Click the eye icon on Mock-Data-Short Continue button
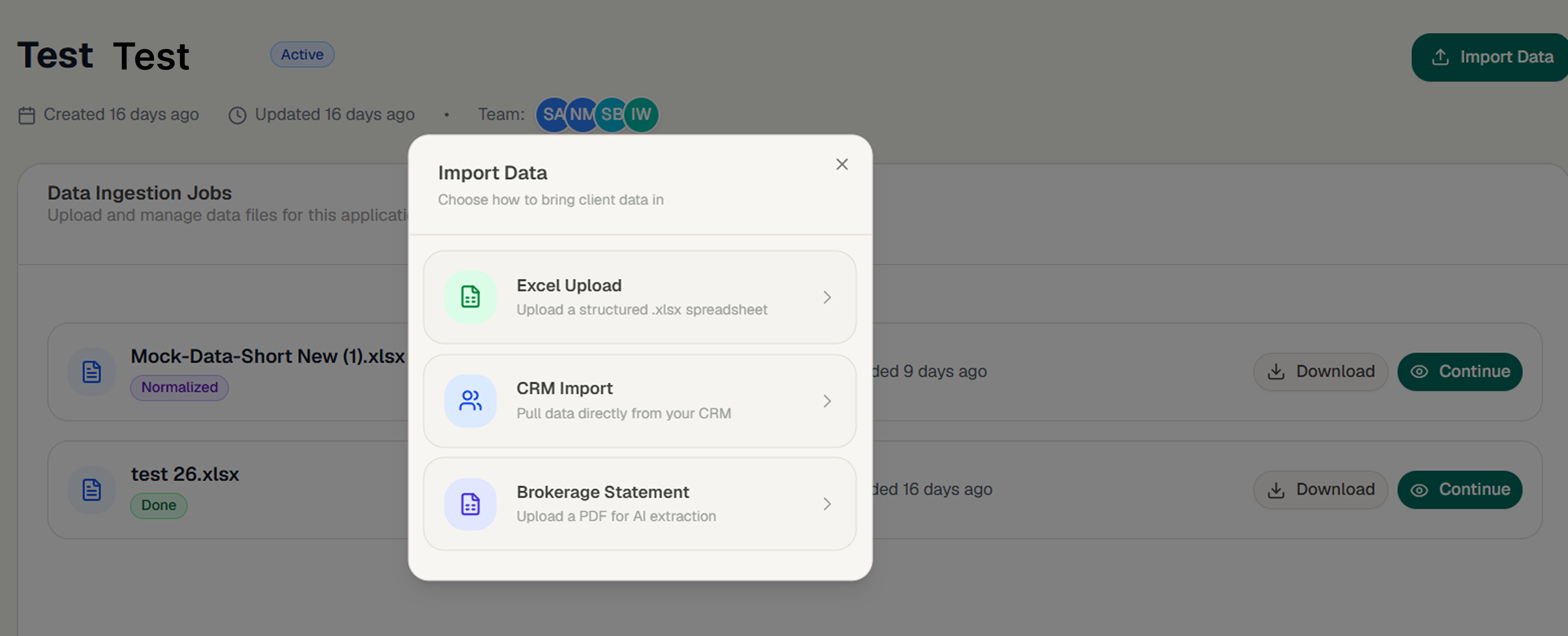This screenshot has height=636, width=1568. [1420, 372]
